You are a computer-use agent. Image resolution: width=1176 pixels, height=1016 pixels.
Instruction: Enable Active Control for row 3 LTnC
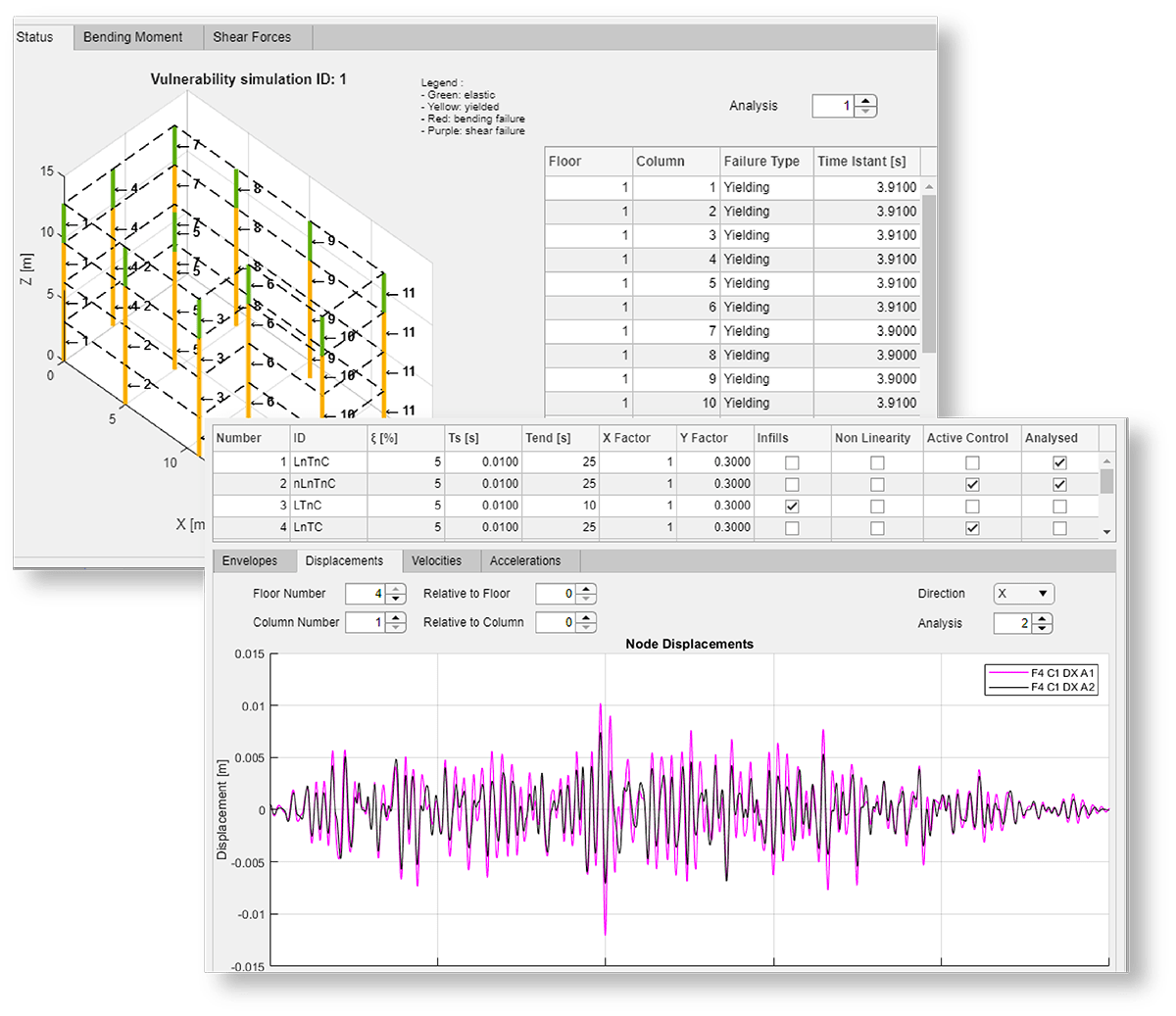pos(972,507)
